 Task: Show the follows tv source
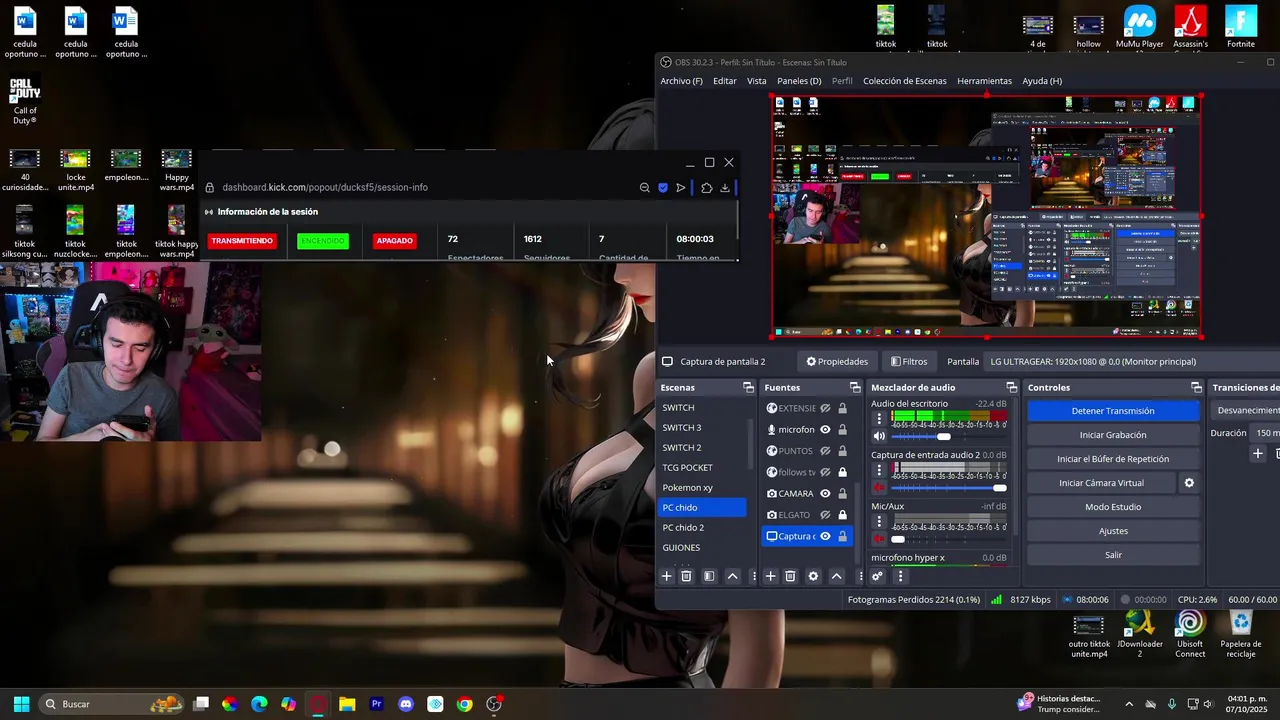point(825,472)
